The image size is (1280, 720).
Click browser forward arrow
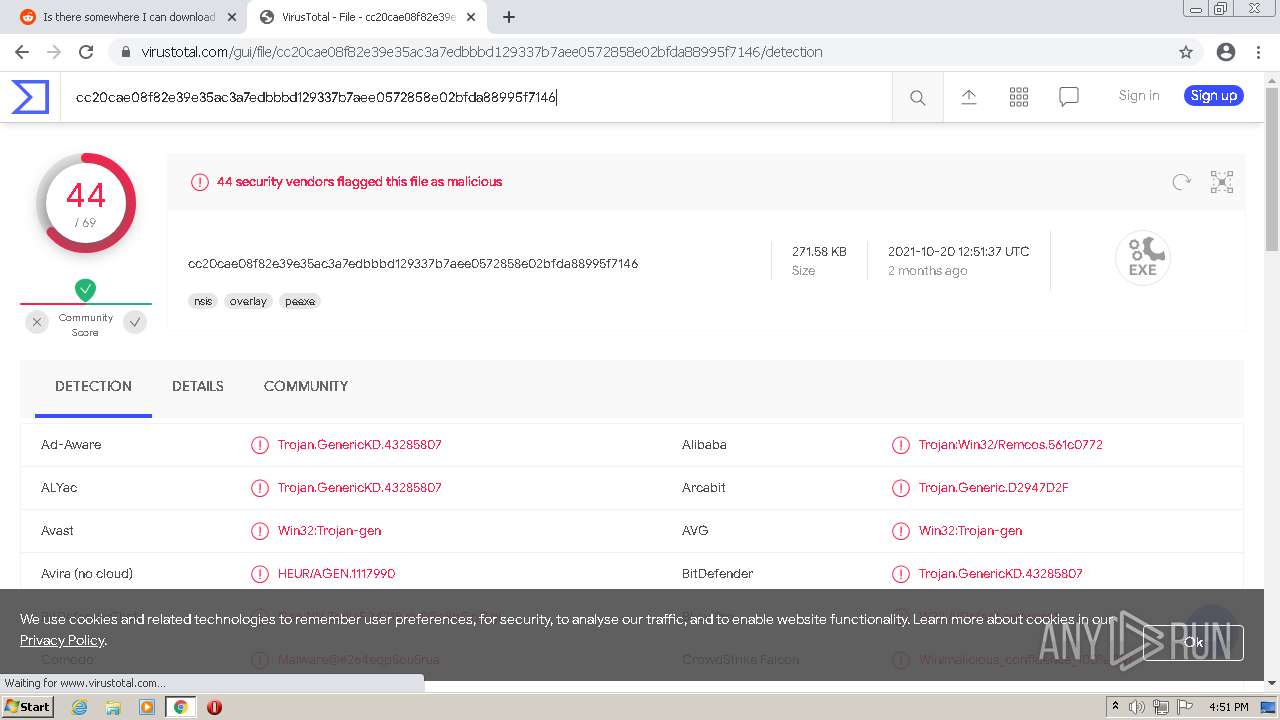[54, 52]
